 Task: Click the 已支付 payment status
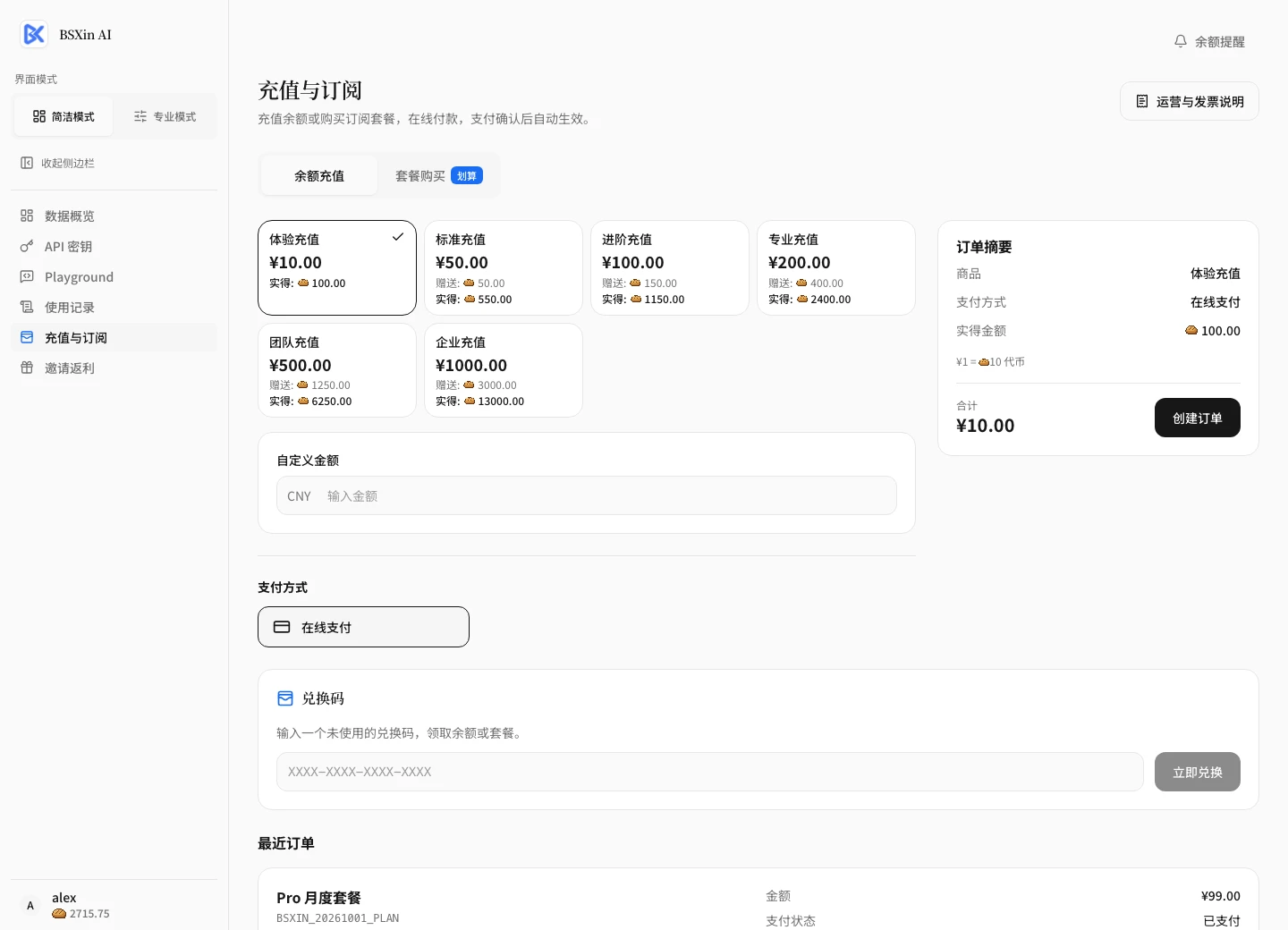point(1222,921)
